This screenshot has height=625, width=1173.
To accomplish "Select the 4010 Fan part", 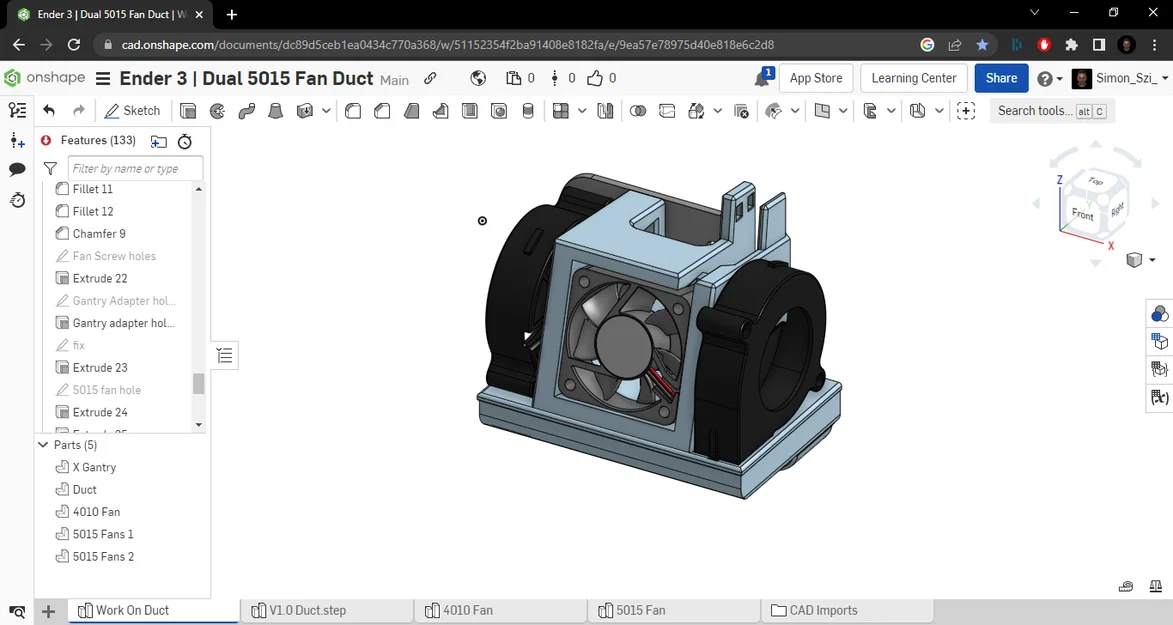I will [x=94, y=511].
